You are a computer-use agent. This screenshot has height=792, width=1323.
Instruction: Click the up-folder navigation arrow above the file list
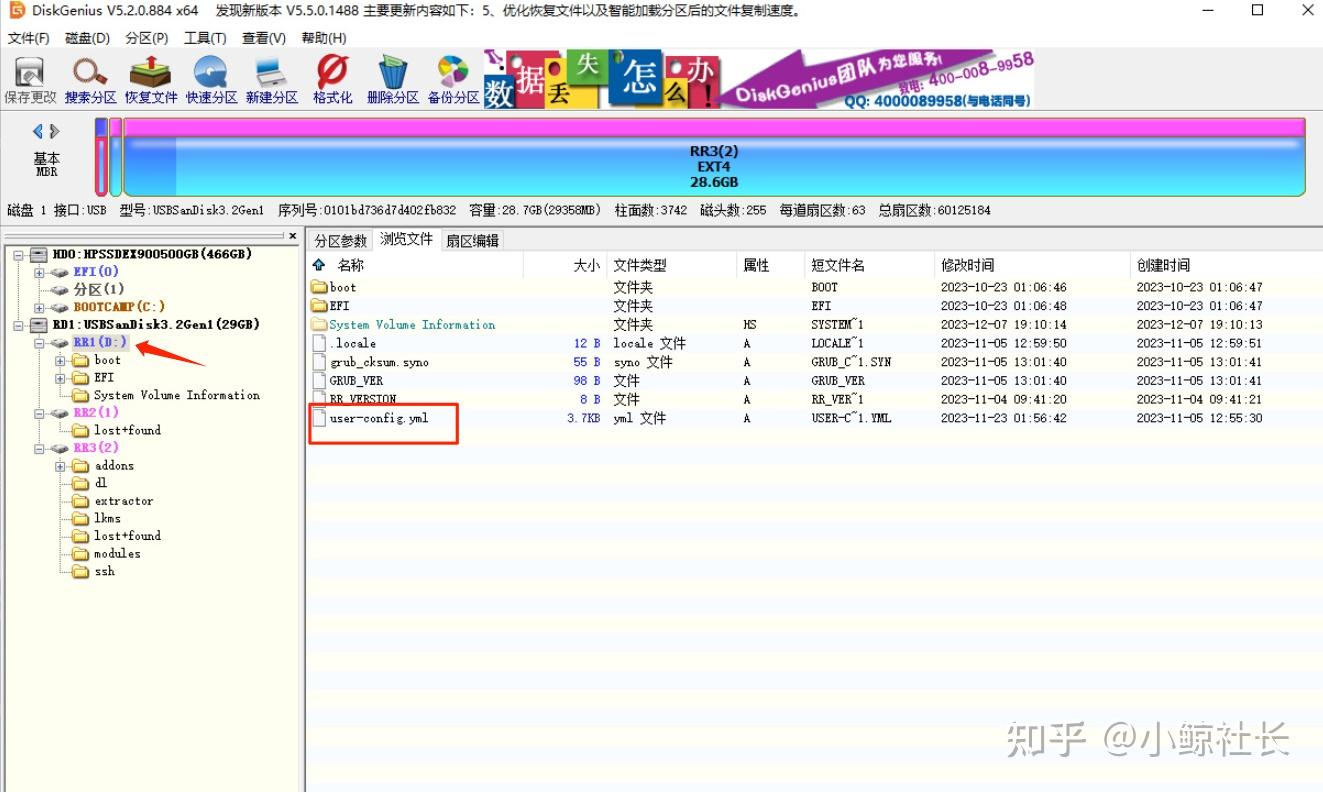pos(316,263)
